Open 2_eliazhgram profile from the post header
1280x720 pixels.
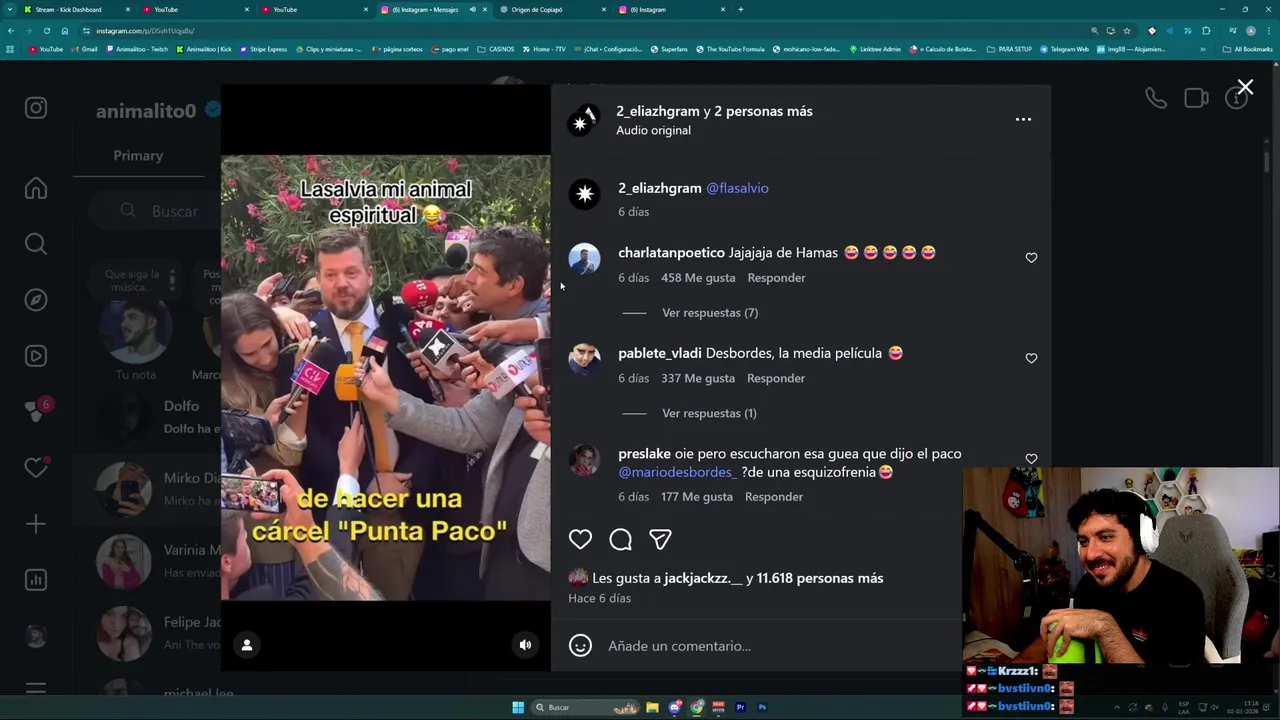pos(658,111)
